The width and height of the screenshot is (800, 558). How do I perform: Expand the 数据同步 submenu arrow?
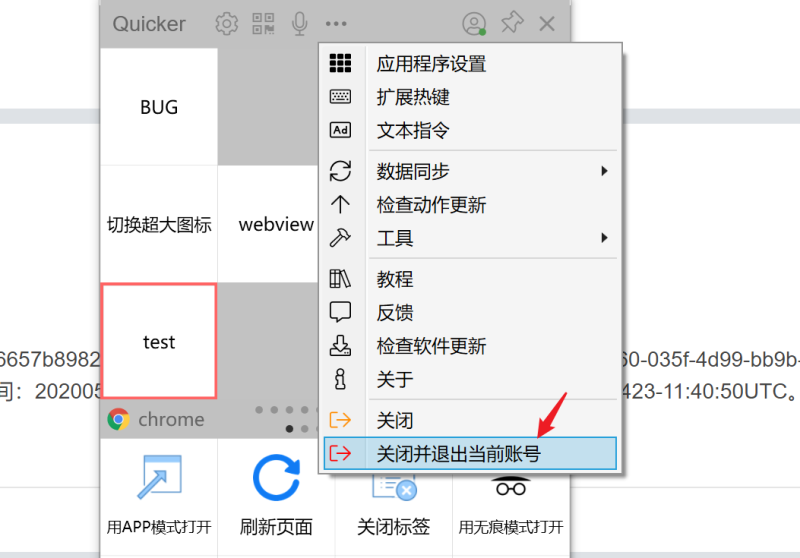pos(604,171)
